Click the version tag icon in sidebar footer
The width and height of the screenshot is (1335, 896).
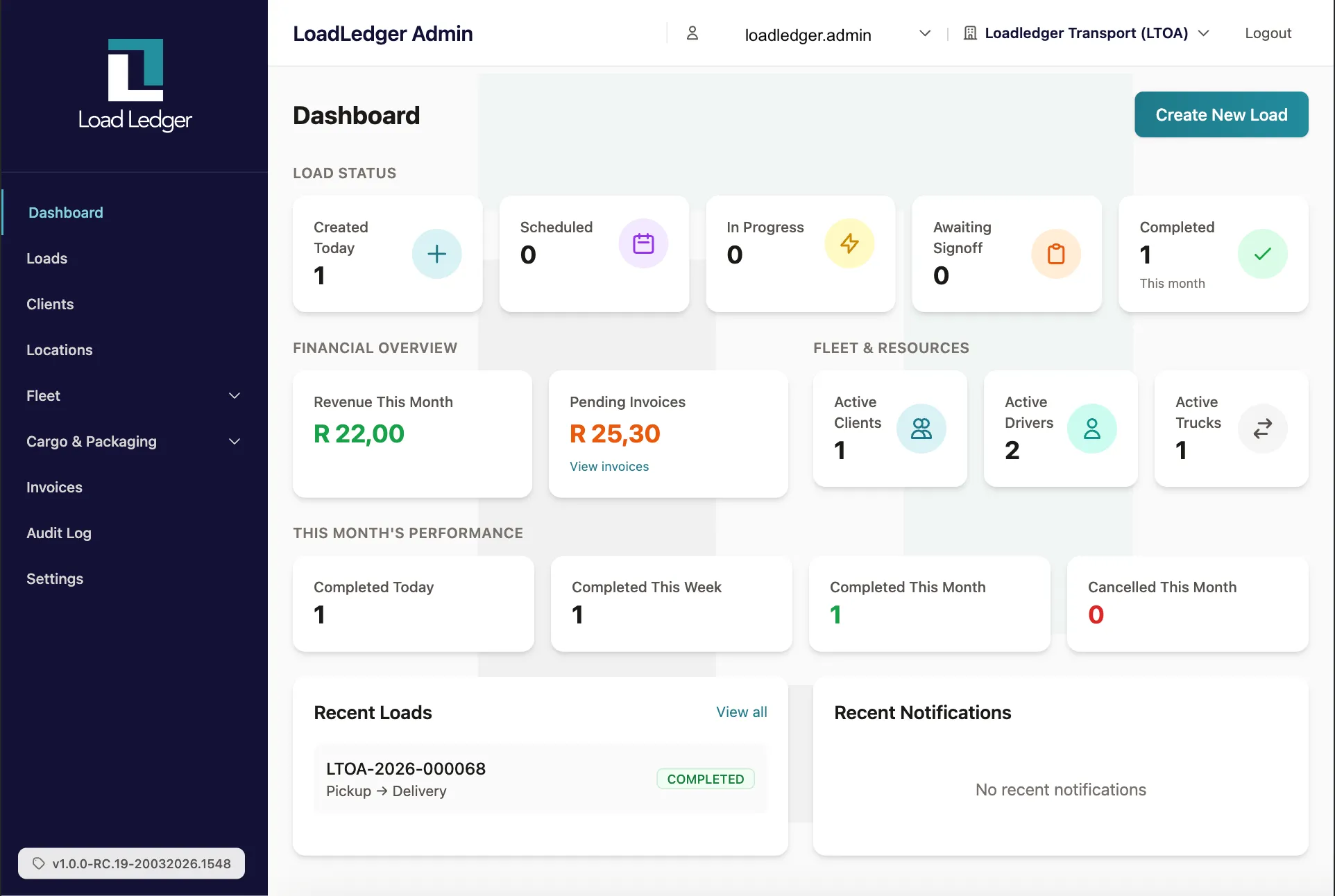(39, 863)
